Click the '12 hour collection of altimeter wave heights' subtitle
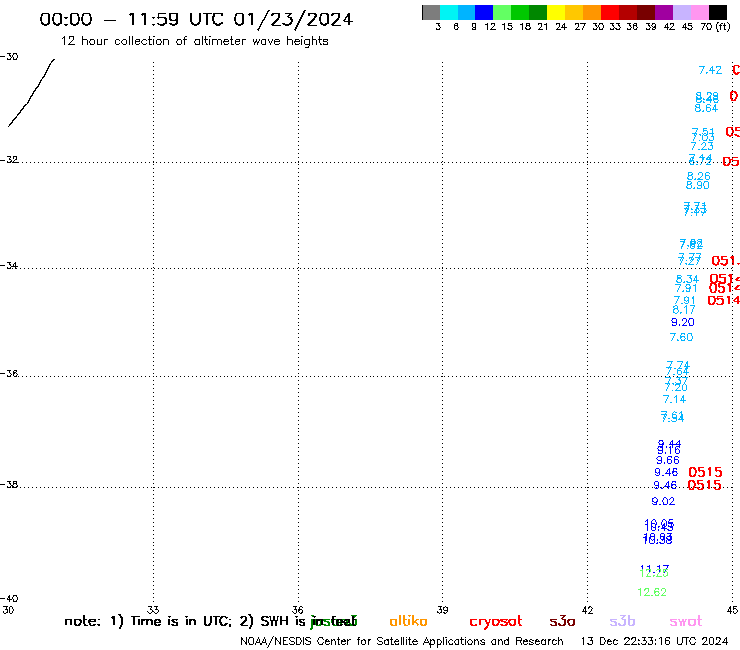This screenshot has width=740, height=650. click(194, 41)
